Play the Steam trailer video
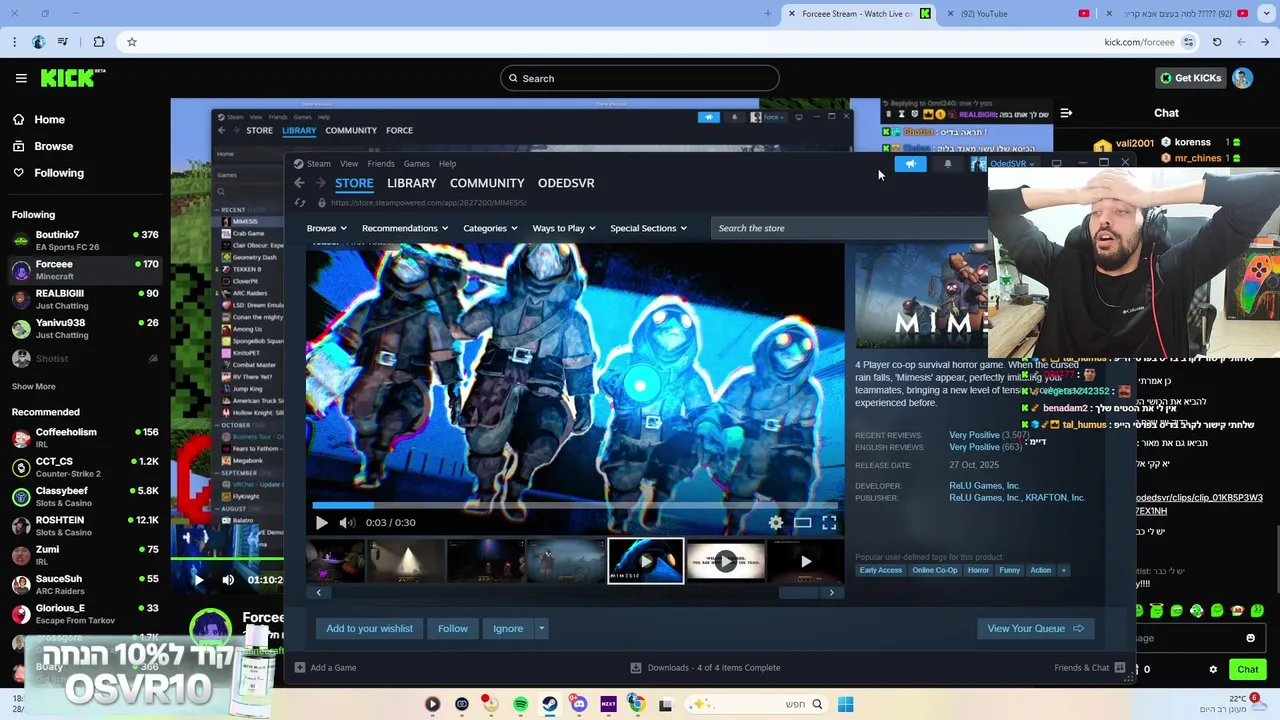 tap(321, 522)
